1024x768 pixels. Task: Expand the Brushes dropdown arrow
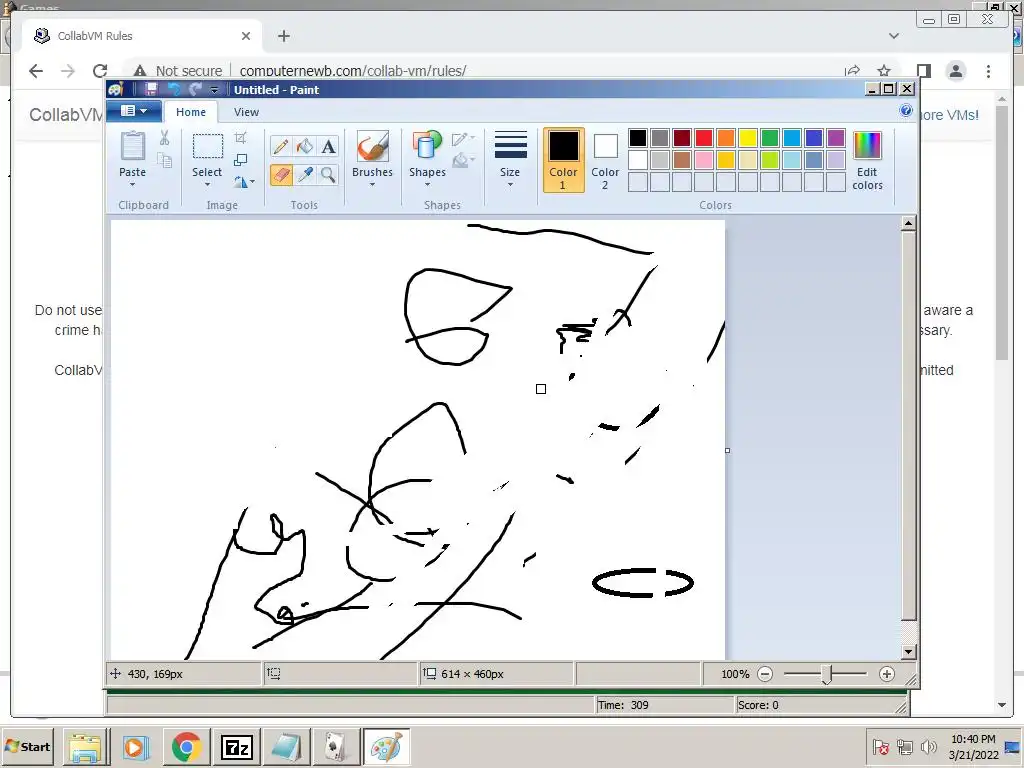[372, 185]
